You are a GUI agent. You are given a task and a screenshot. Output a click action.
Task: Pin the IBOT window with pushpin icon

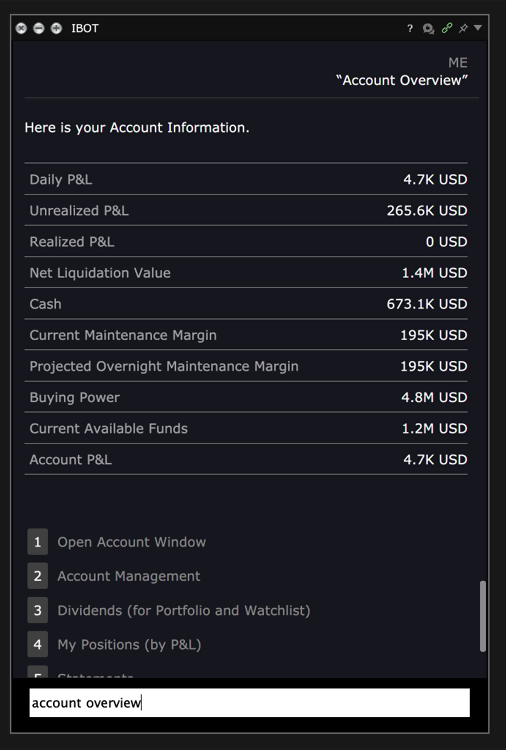point(463,29)
